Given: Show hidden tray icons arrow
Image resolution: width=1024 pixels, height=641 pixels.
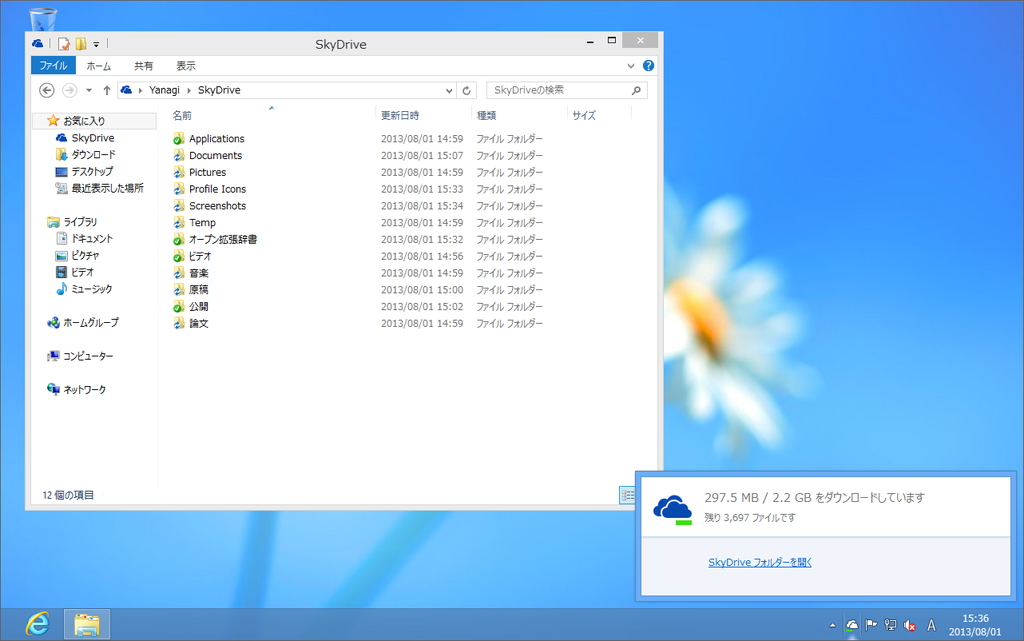Looking at the screenshot, I should pos(833,625).
